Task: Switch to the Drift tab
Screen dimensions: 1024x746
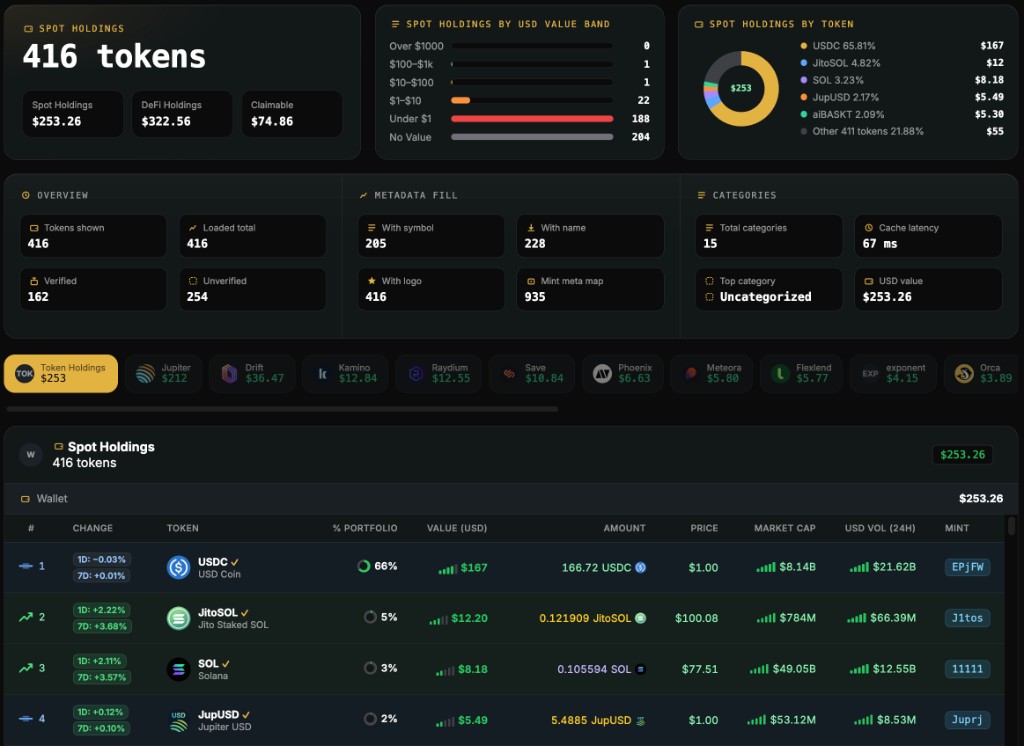Action: (252, 374)
